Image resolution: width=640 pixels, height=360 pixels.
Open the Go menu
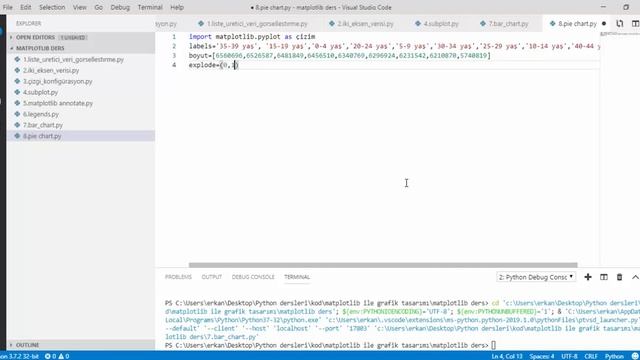(x=98, y=7)
